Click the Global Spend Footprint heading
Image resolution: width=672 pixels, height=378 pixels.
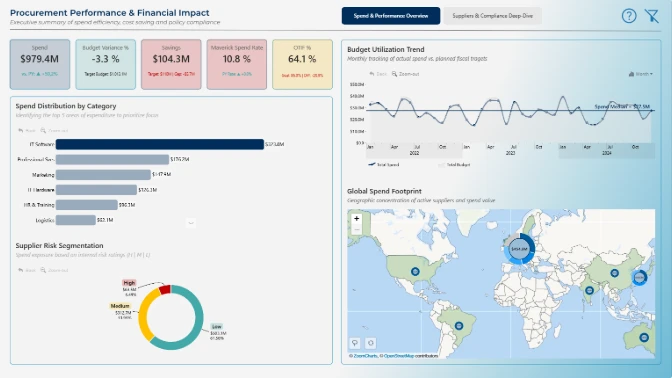click(x=384, y=191)
